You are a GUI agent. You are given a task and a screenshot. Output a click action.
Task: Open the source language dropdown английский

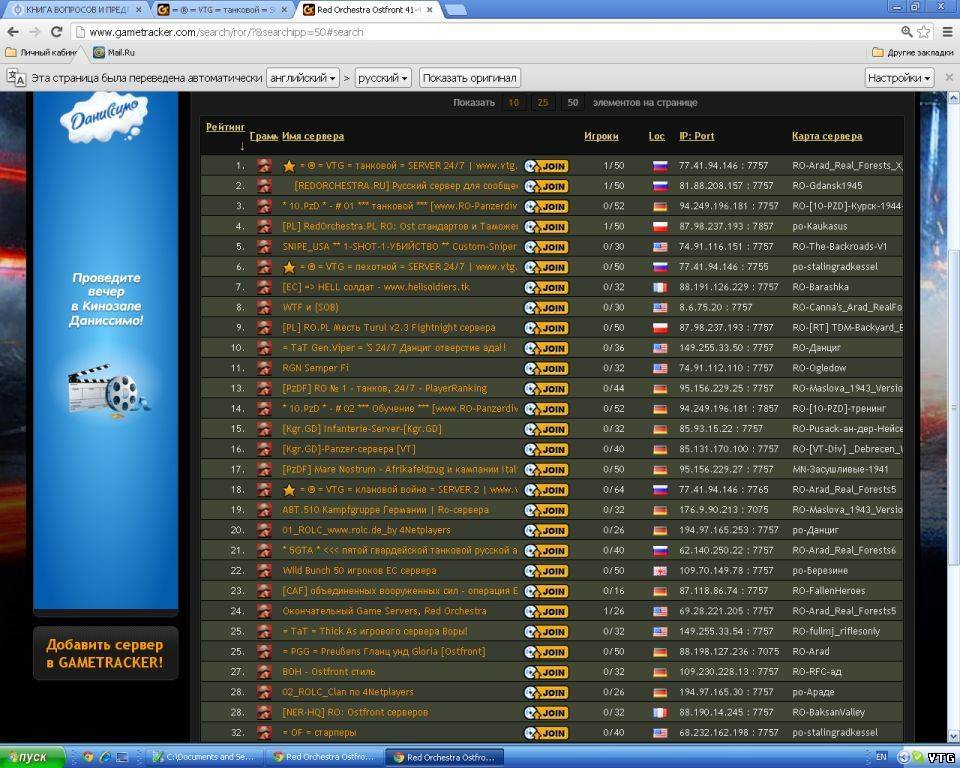(302, 78)
